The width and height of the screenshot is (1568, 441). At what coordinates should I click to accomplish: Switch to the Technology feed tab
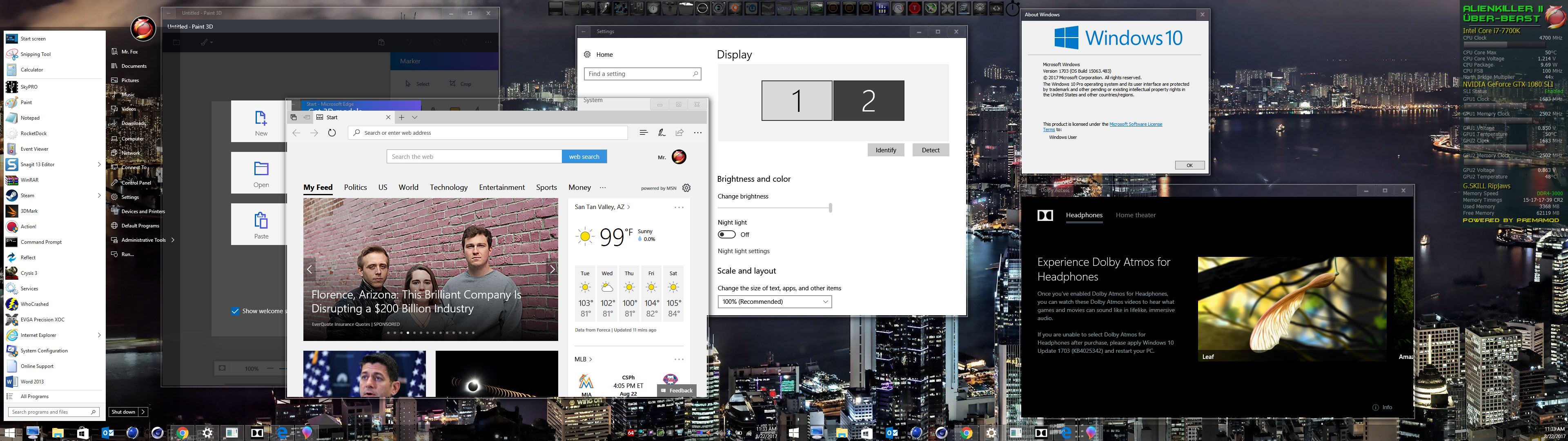pos(449,187)
